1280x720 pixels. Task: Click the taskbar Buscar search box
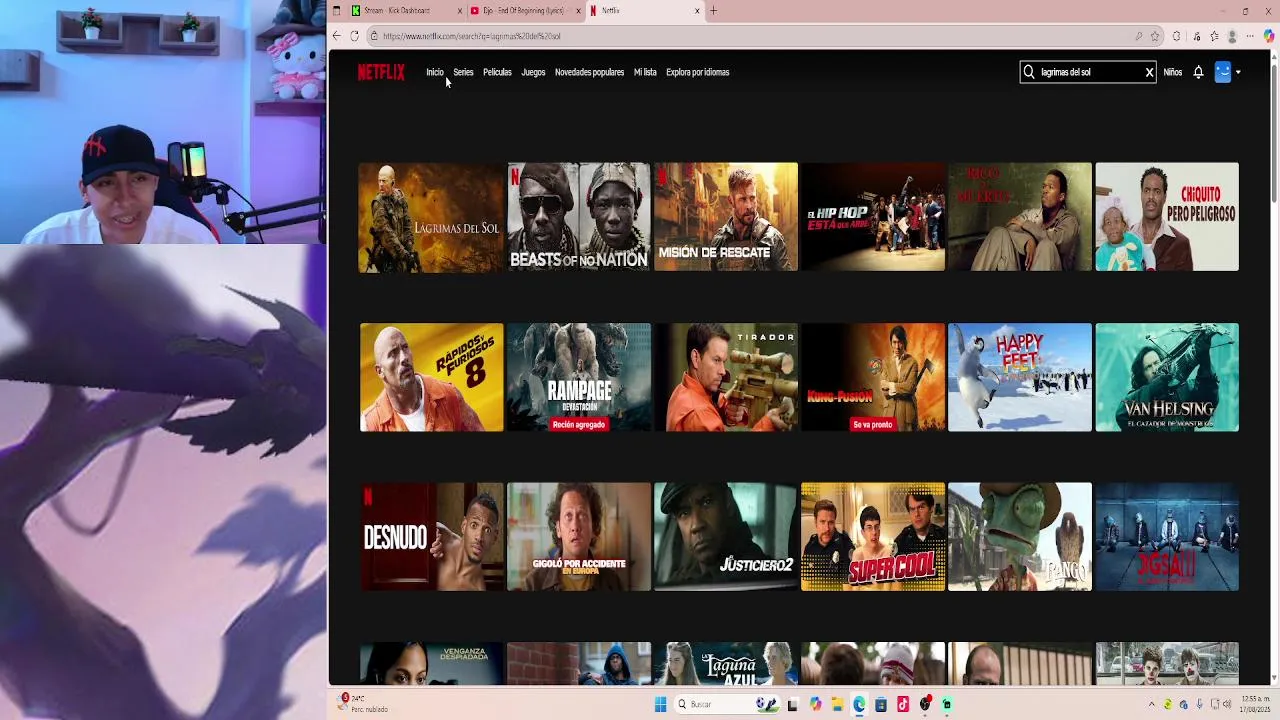pos(727,704)
